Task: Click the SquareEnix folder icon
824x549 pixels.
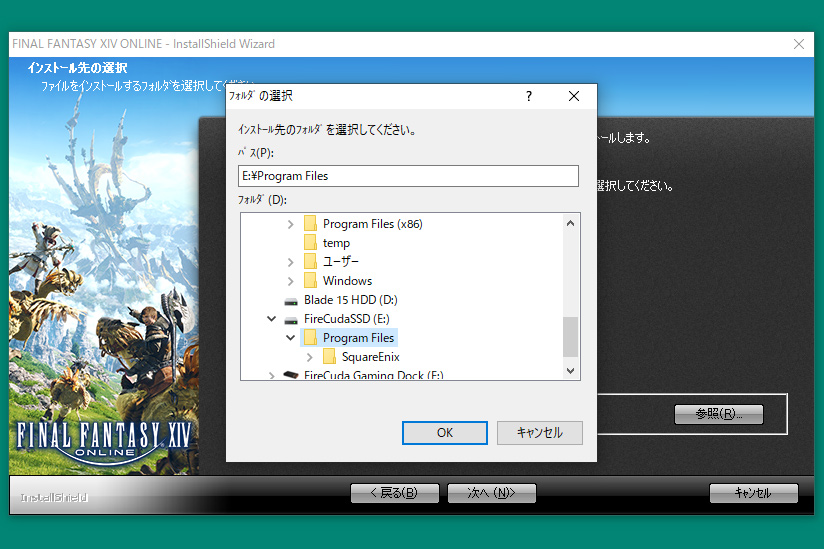Action: click(329, 357)
